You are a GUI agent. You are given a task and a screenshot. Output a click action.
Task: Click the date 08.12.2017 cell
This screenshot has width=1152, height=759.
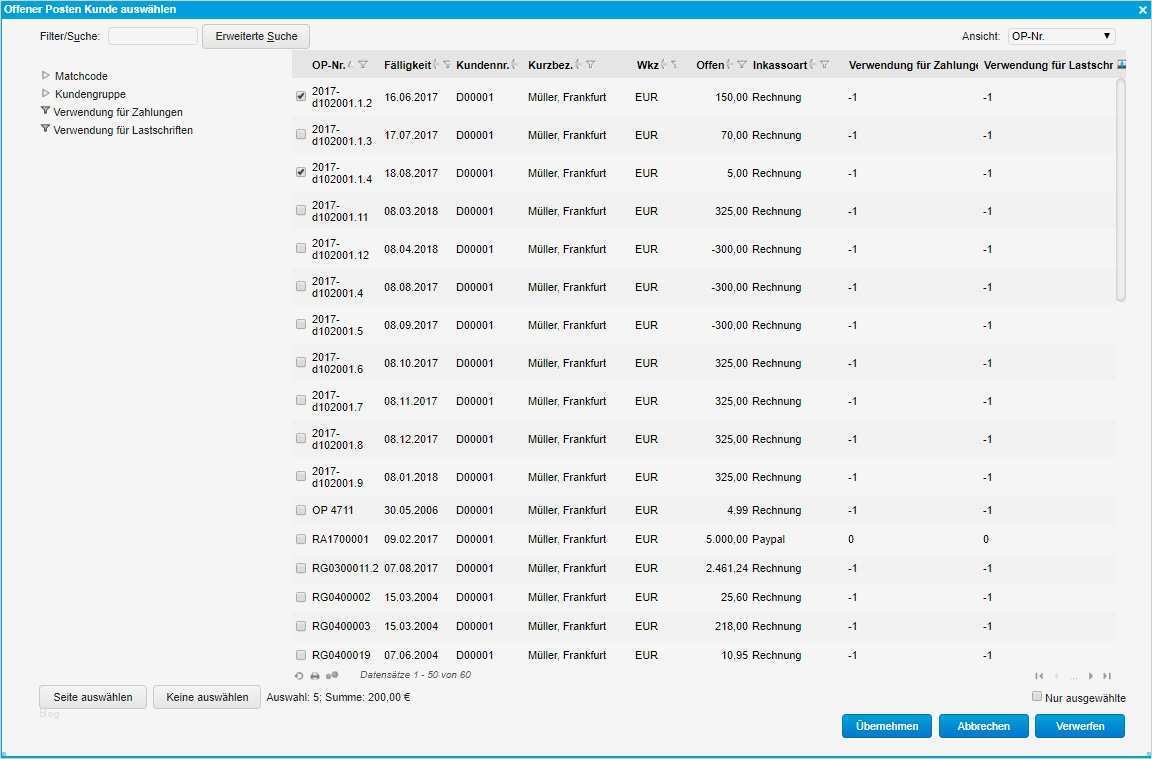click(411, 439)
